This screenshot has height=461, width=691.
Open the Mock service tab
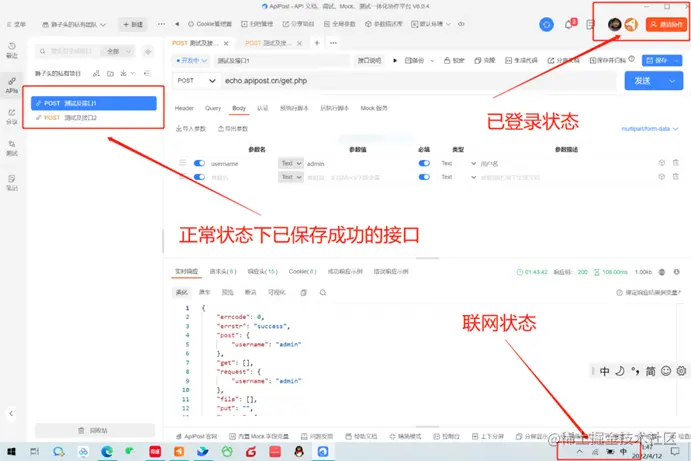click(374, 108)
